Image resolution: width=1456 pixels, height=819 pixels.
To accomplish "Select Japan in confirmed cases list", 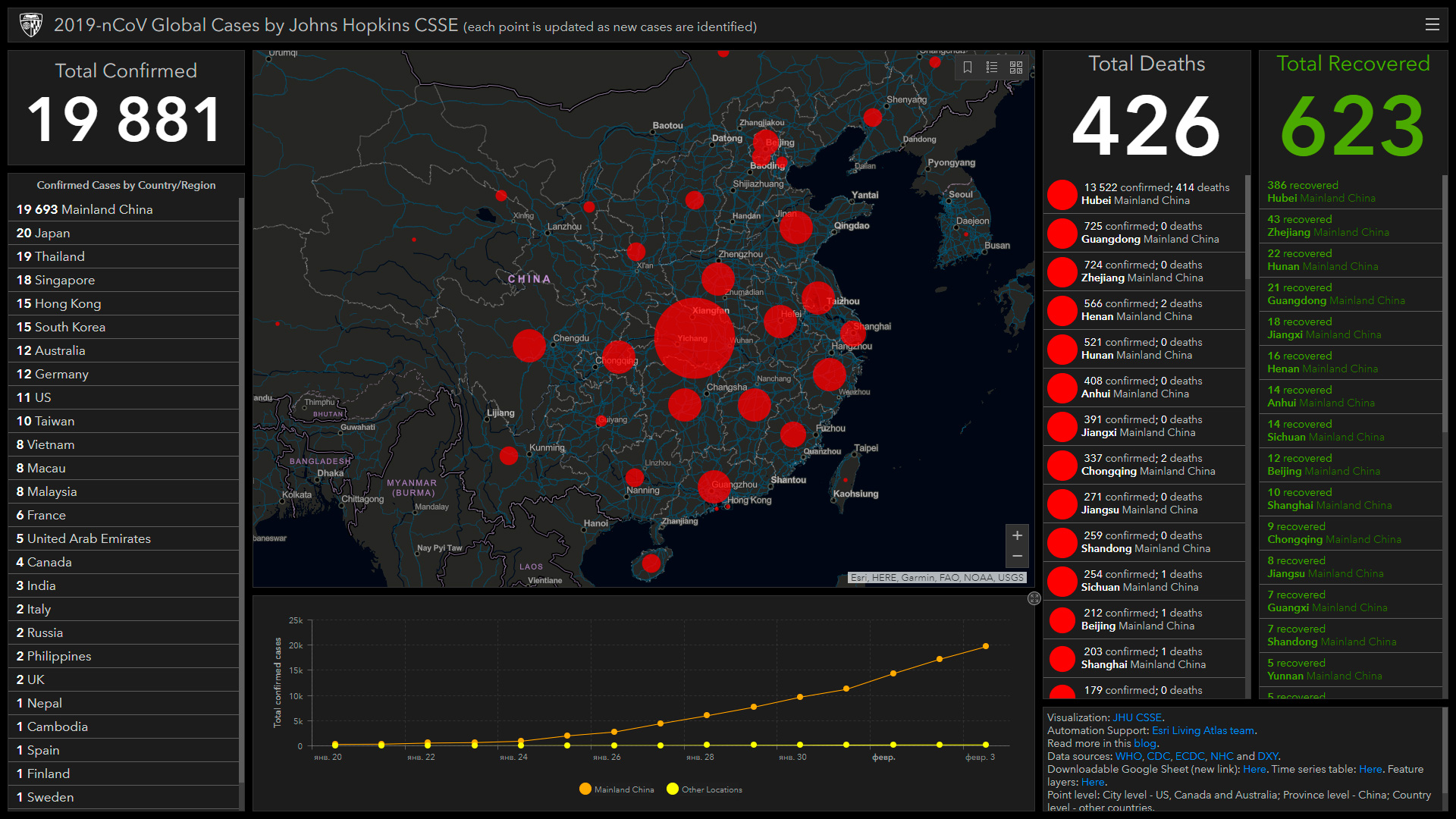I will pyautogui.click(x=43, y=233).
